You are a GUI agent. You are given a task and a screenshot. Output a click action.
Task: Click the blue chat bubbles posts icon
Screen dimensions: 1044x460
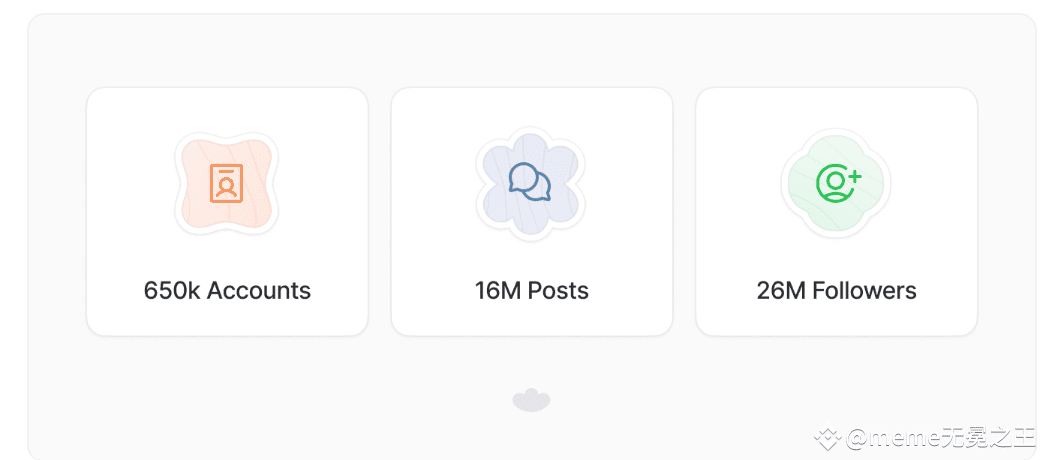point(530,182)
